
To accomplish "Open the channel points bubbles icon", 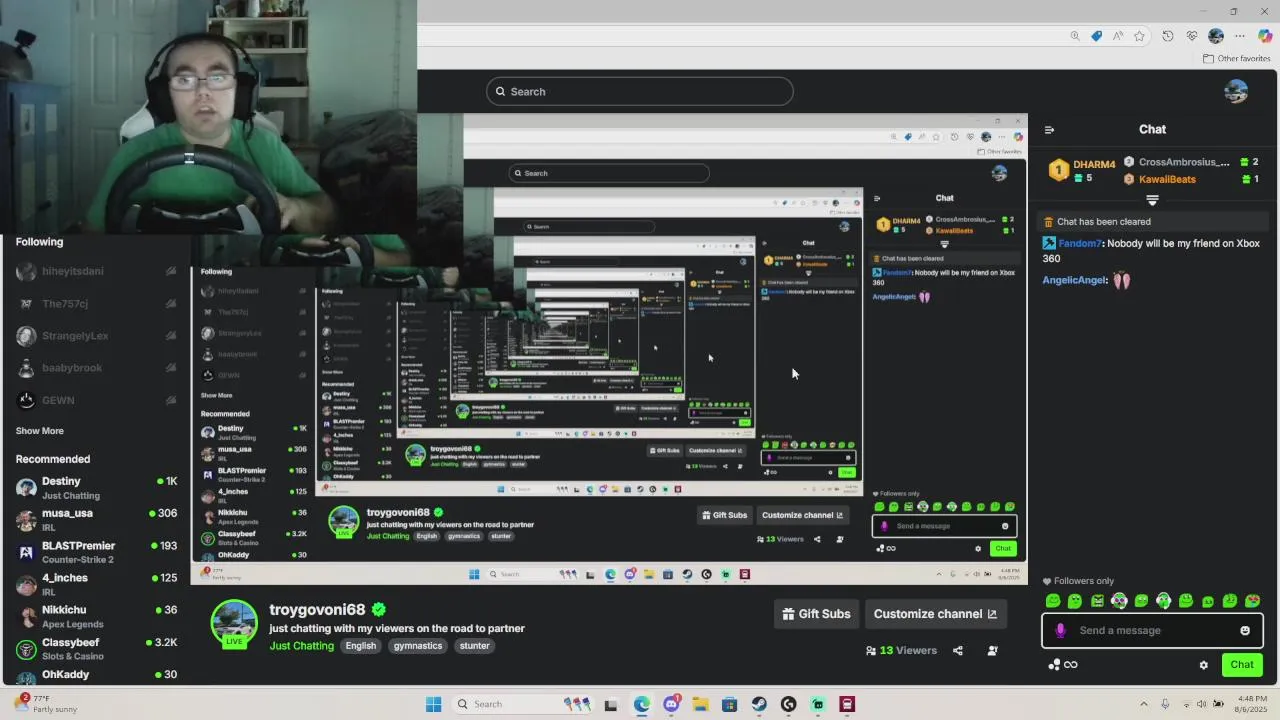I will [x=1053, y=665].
